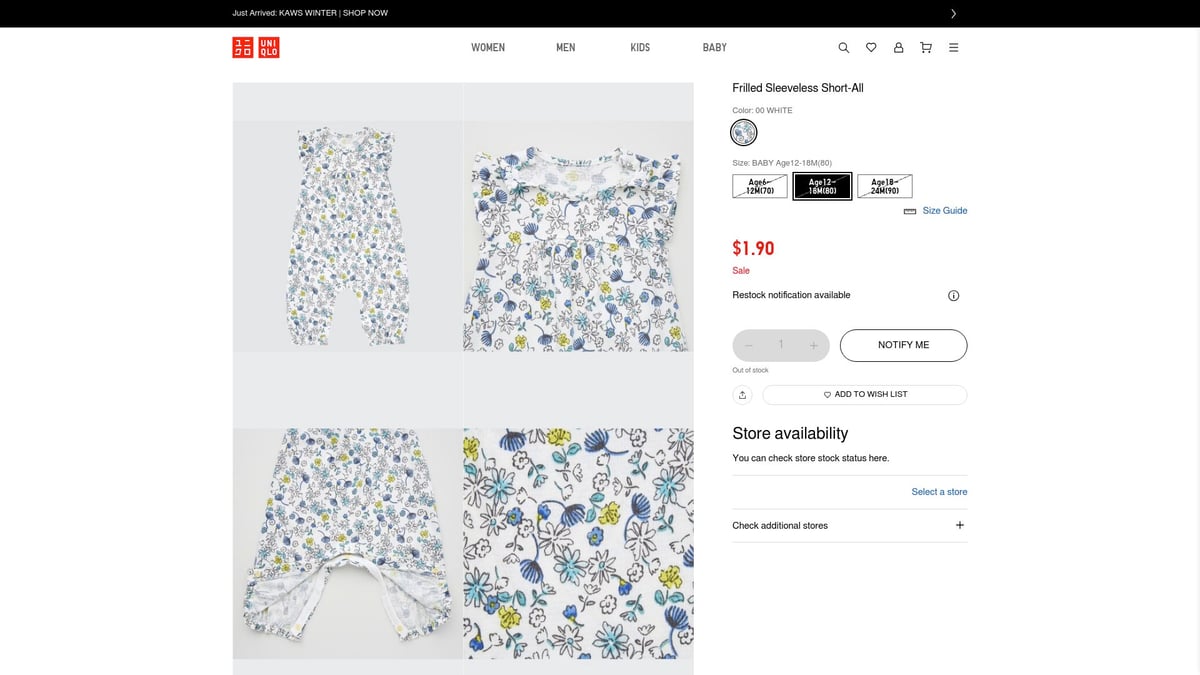Open the wish list heart icon in header

pyautogui.click(x=871, y=47)
